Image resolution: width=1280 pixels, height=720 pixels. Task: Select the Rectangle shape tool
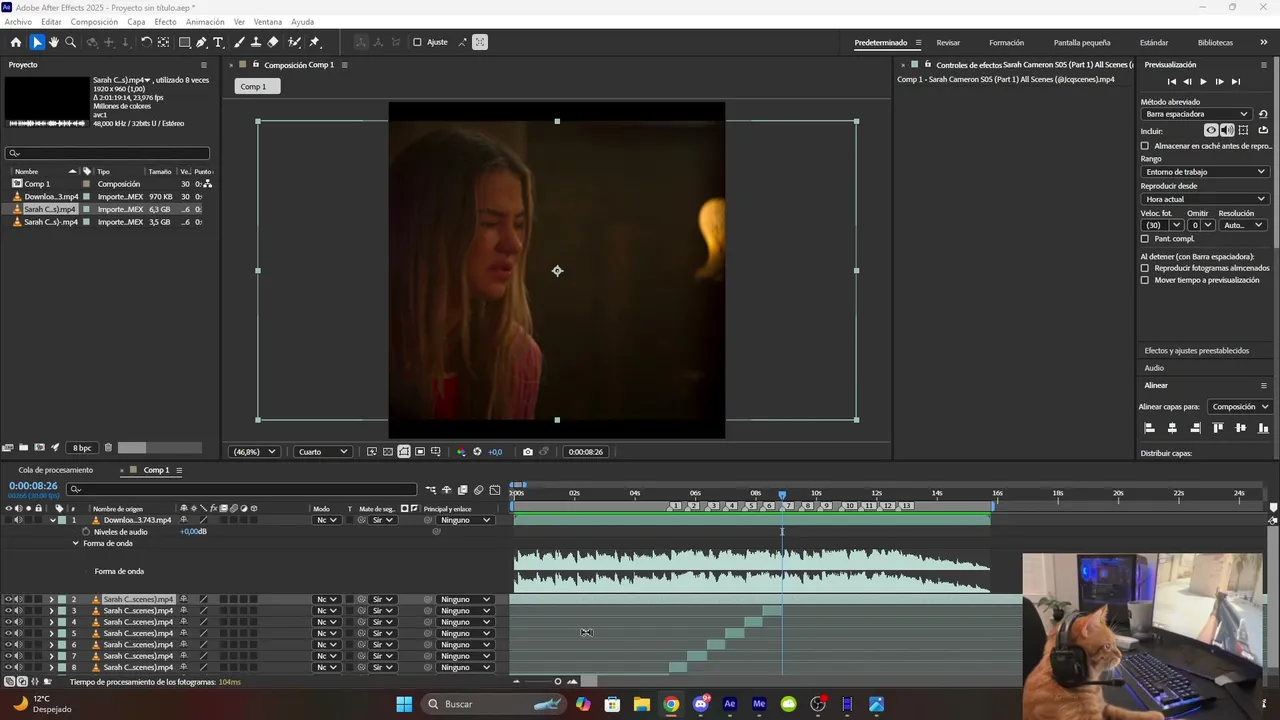[185, 42]
